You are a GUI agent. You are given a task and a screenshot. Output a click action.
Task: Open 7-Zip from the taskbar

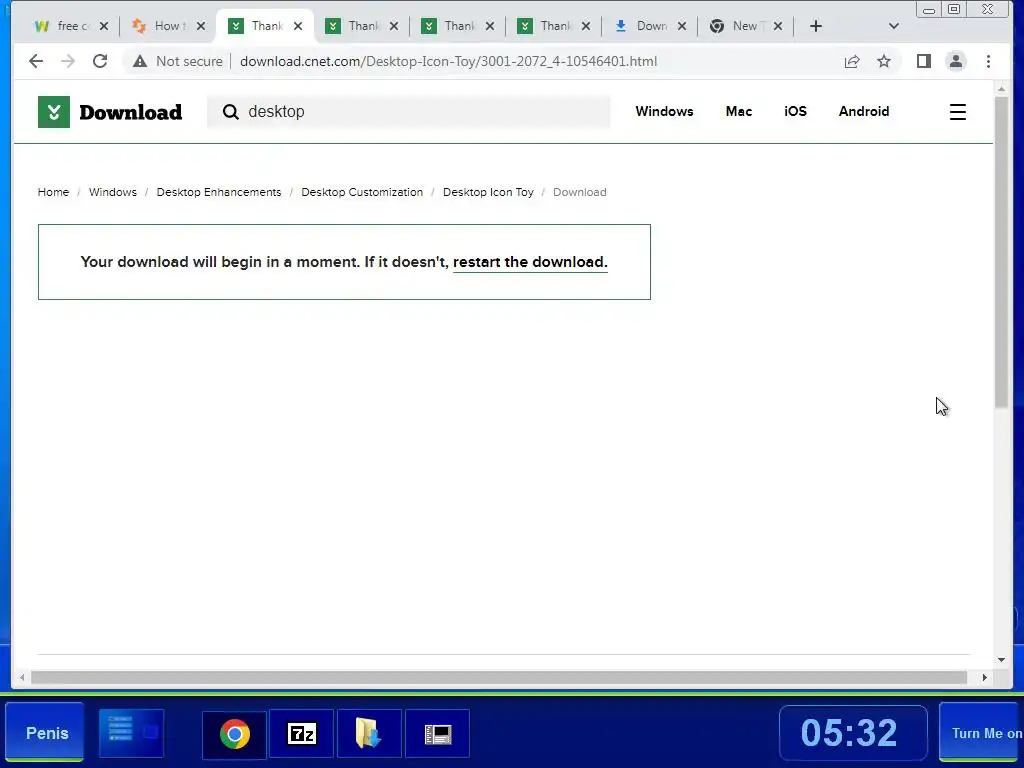coord(302,734)
